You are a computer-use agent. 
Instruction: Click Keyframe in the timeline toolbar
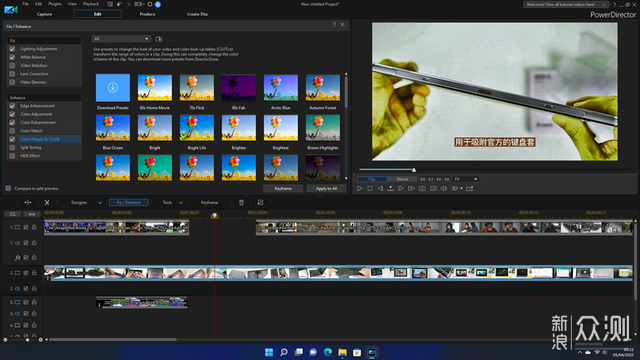click(x=209, y=202)
